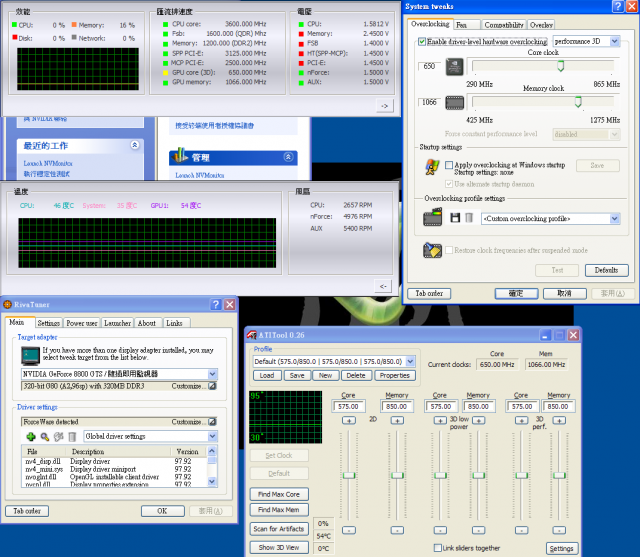
Task: Collapse the recent tasks panel chevron
Action: [135, 145]
